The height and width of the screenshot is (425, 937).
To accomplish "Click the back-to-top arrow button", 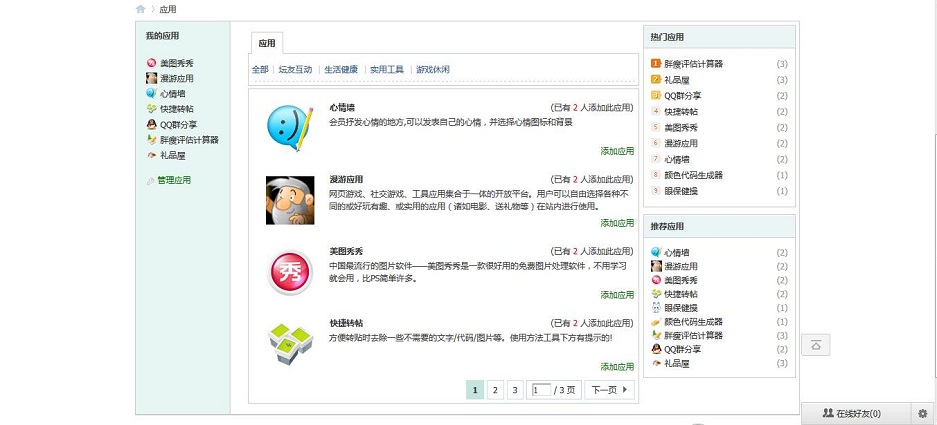I will tap(816, 345).
